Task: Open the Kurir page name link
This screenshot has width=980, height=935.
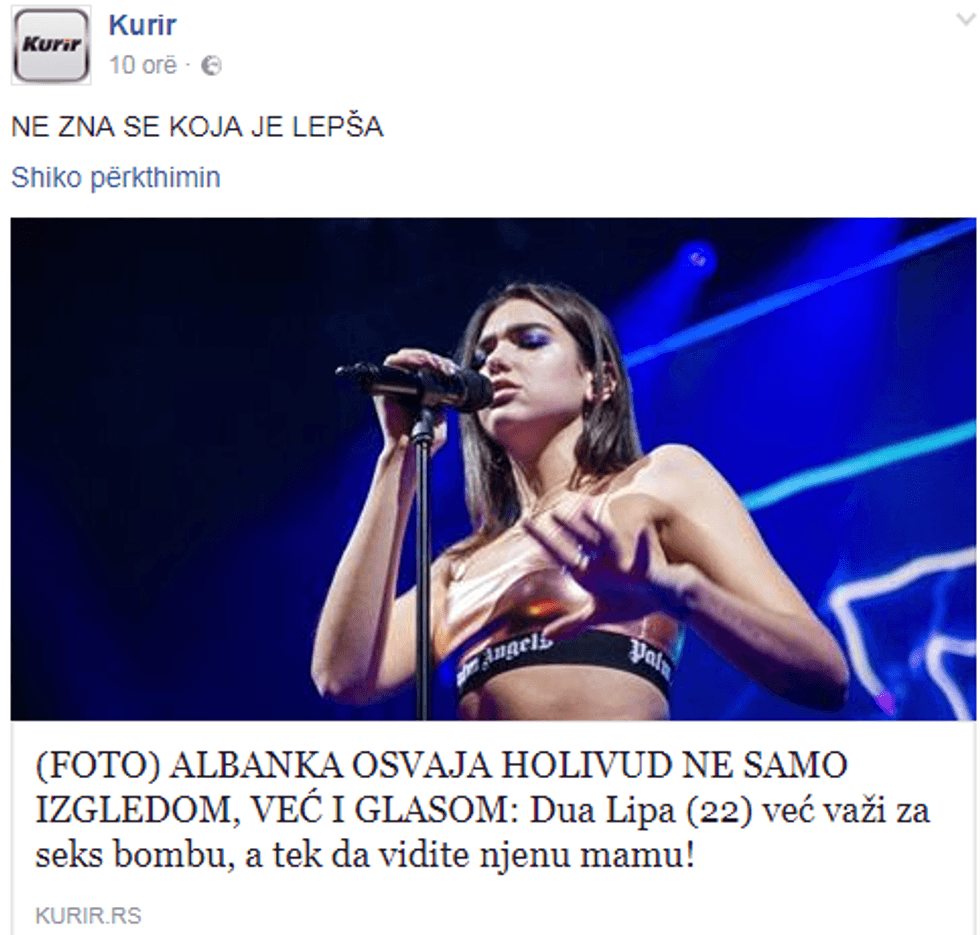Action: 142,25
